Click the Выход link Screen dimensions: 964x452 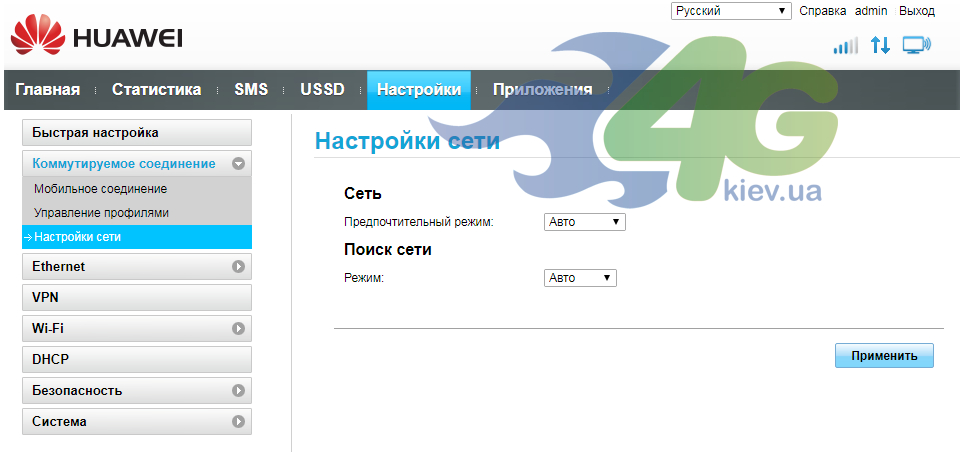917,11
